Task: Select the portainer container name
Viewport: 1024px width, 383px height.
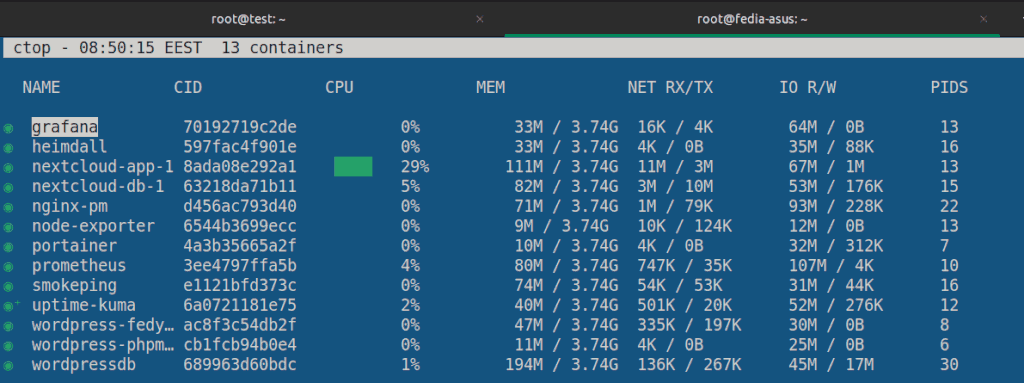Action: [x=74, y=246]
